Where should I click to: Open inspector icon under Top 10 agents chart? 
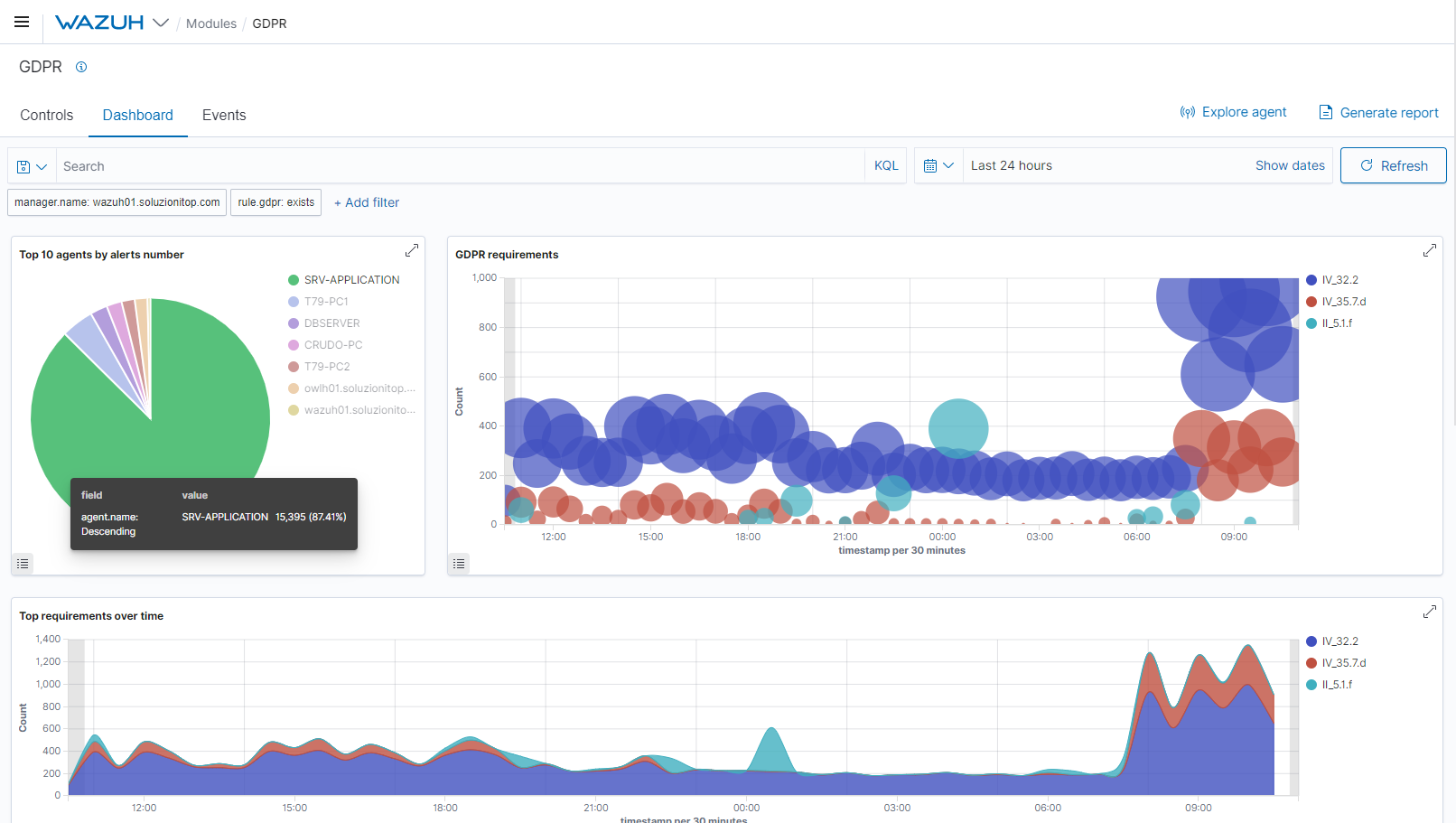click(x=23, y=563)
